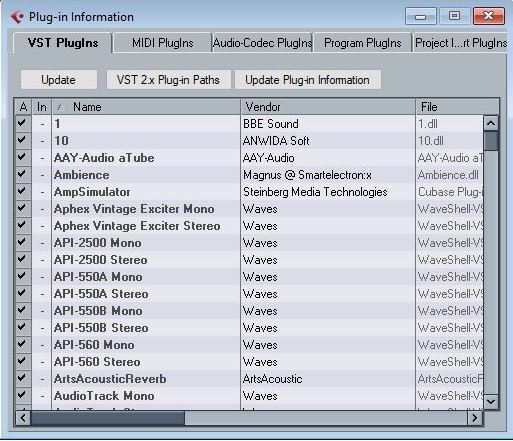Select the row named 1
Viewport: 513px width, 441px height.
[249, 124]
